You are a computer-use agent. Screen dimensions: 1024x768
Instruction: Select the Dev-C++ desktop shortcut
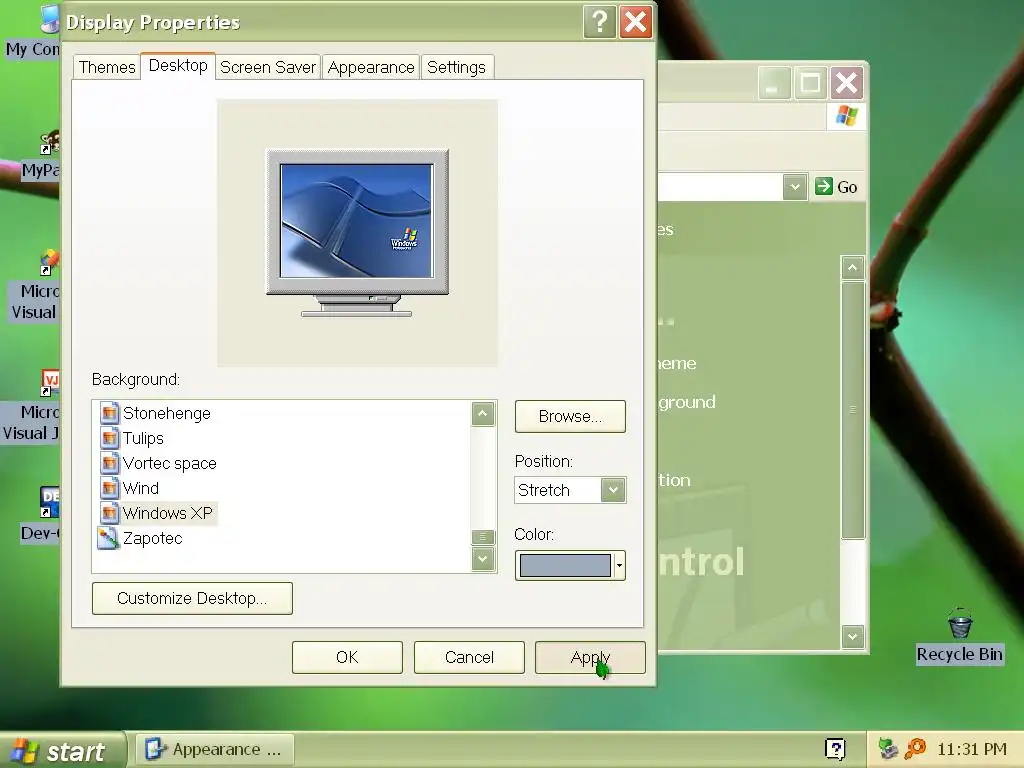[40, 515]
